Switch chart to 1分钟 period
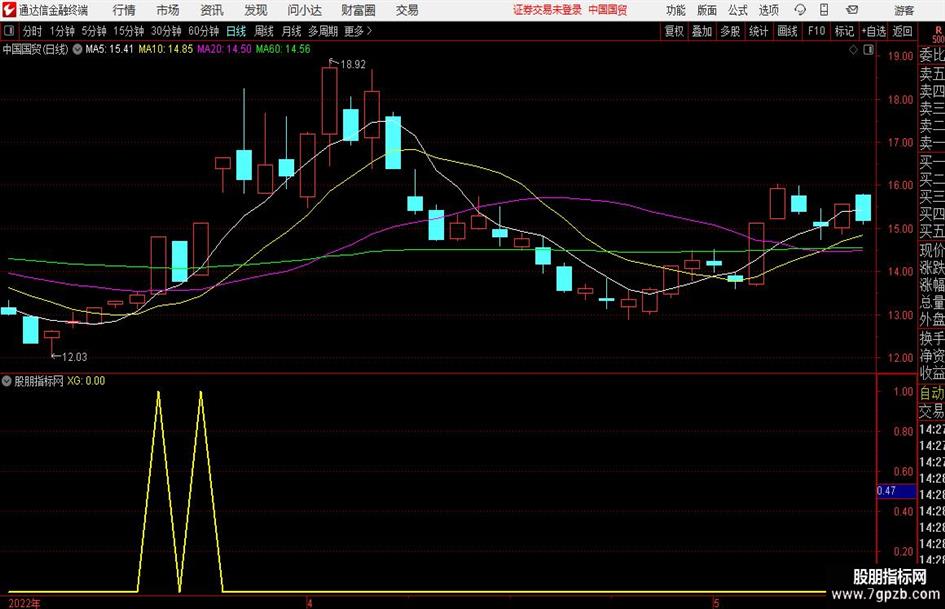 62,31
